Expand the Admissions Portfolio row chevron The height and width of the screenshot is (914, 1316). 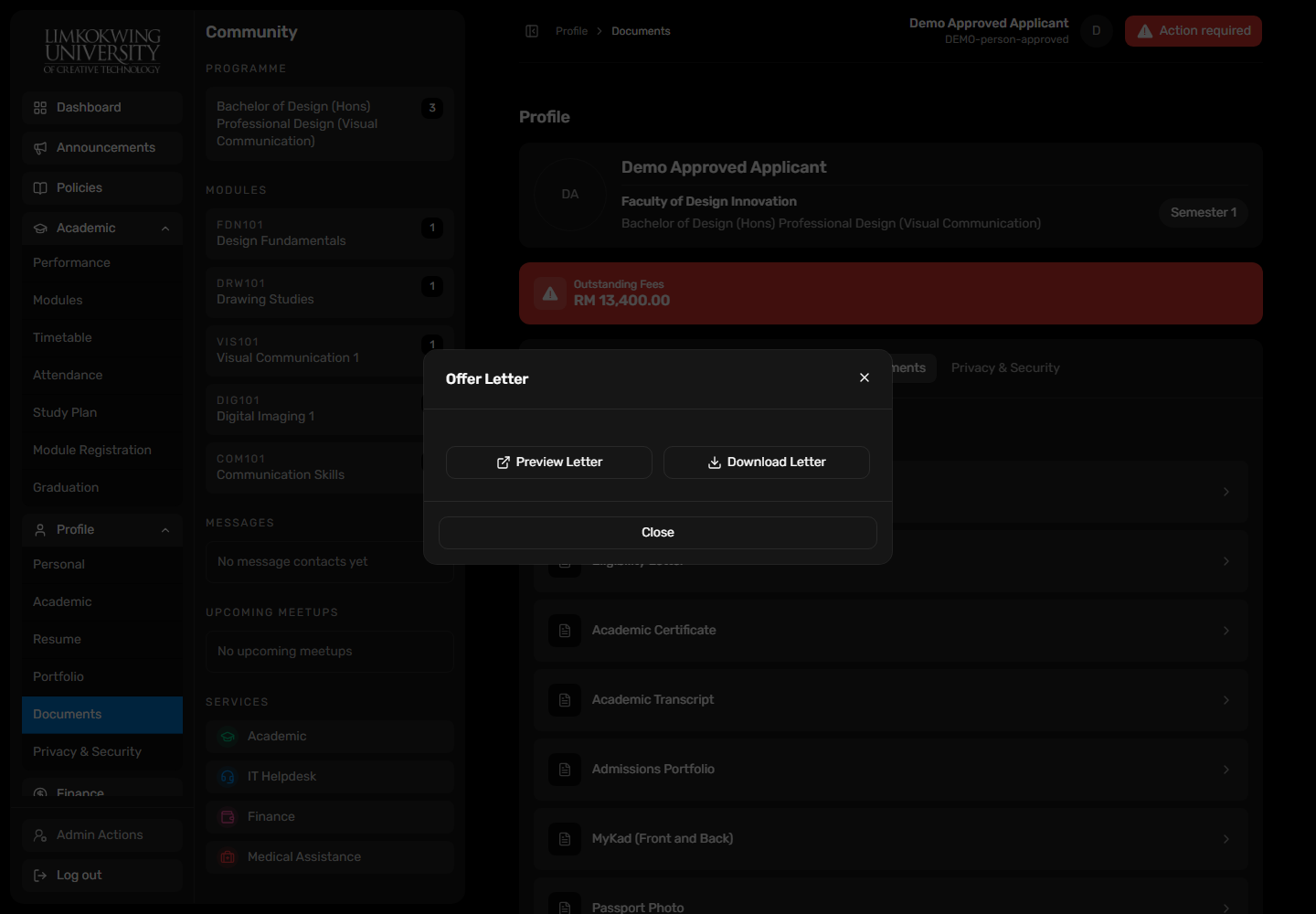(1226, 770)
